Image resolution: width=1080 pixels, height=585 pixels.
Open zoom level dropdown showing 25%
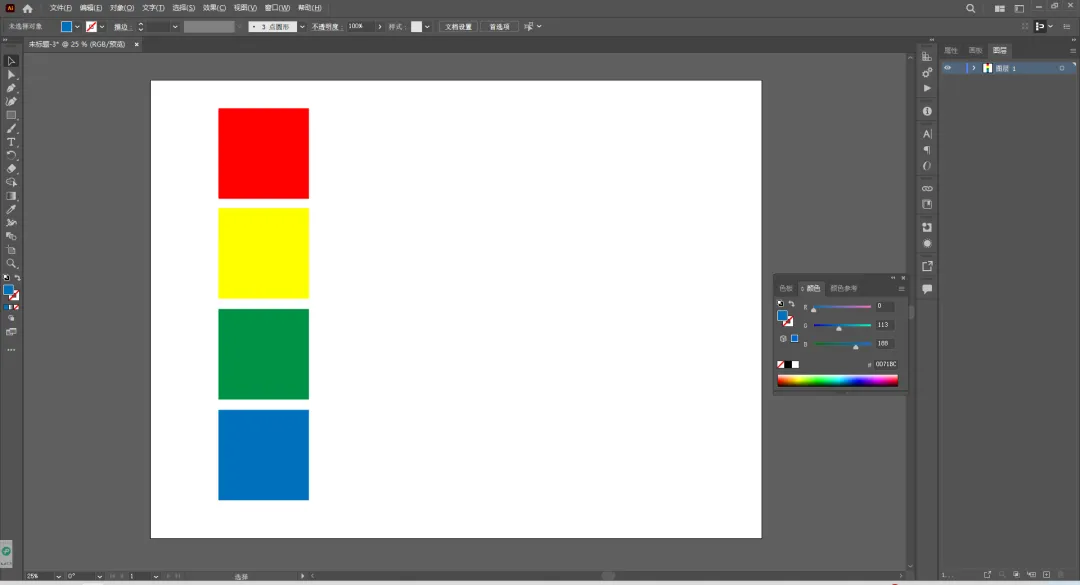59,576
